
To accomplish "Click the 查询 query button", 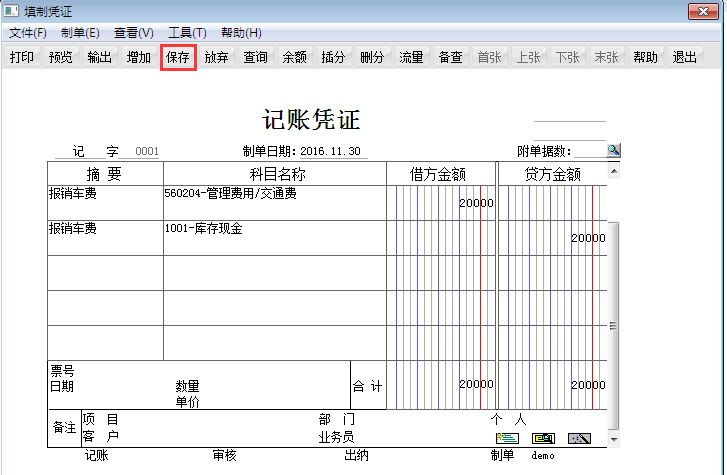I will (x=256, y=57).
